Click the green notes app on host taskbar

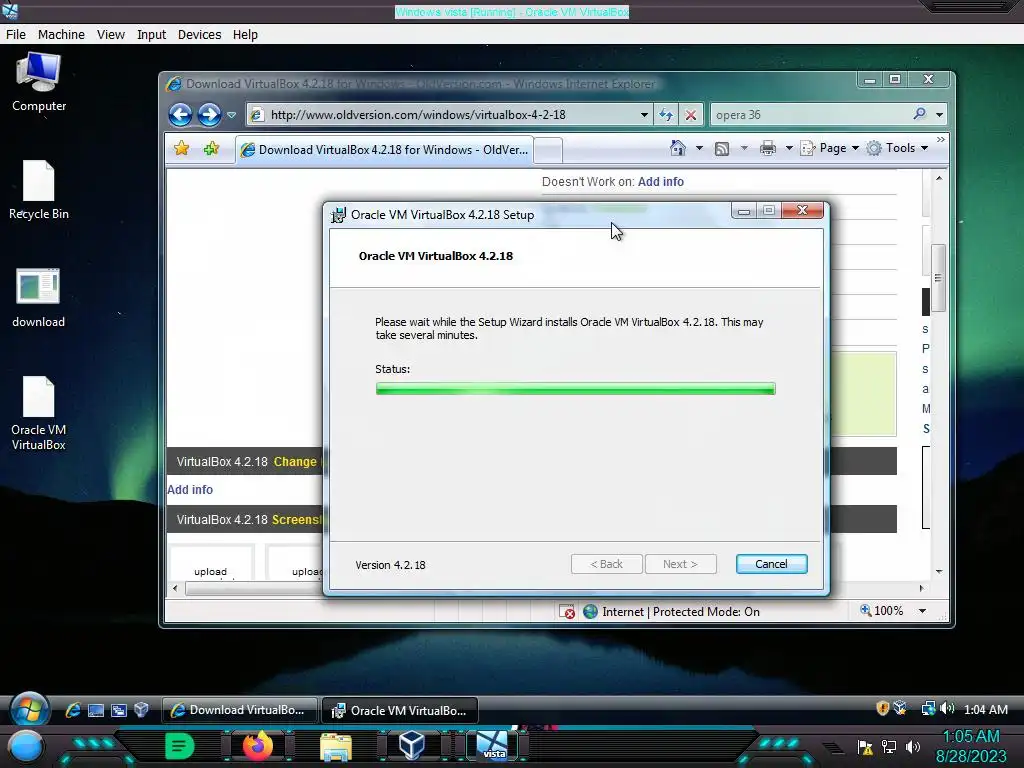tap(180, 746)
